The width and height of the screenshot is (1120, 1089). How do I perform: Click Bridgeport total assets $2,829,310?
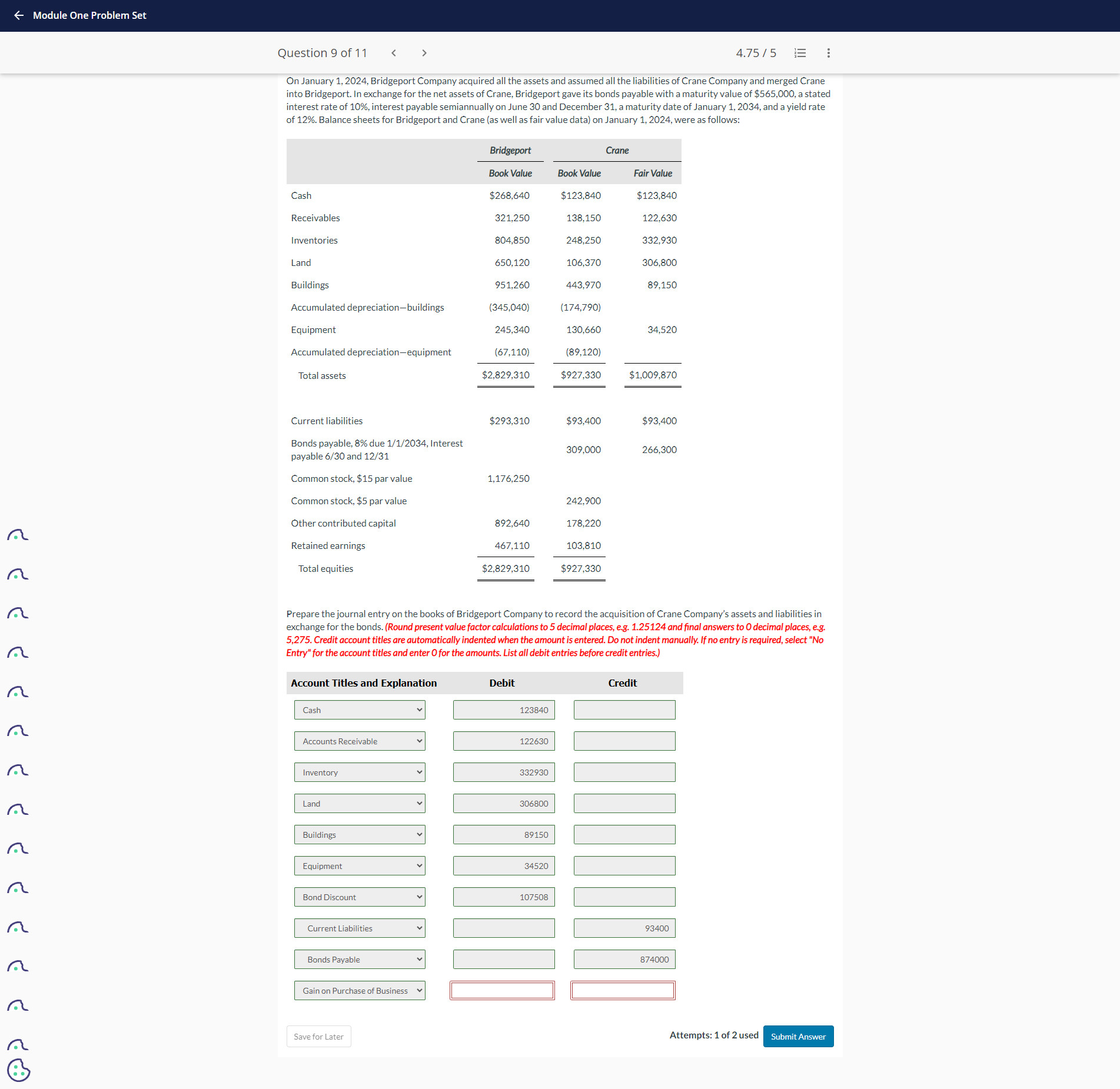(x=506, y=375)
